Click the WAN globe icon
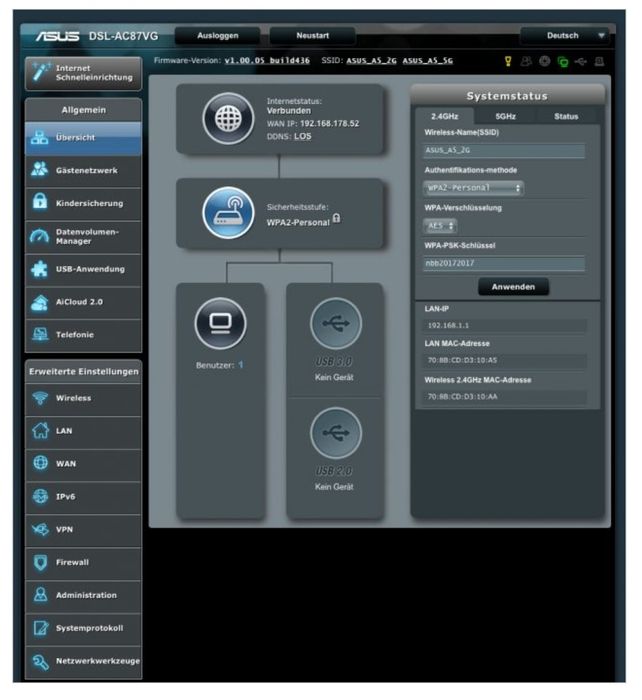The image size is (642, 700). [40, 463]
